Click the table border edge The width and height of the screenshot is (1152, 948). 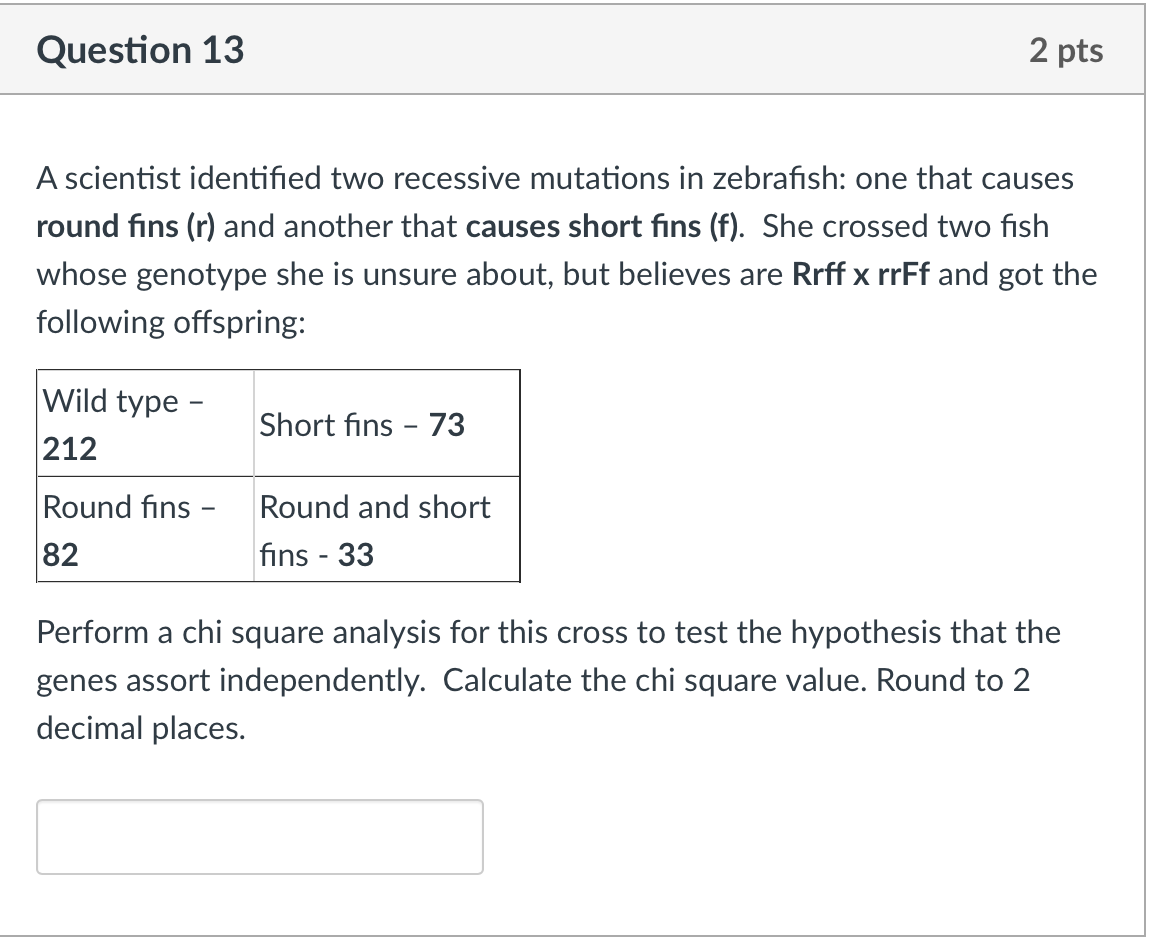(520, 475)
